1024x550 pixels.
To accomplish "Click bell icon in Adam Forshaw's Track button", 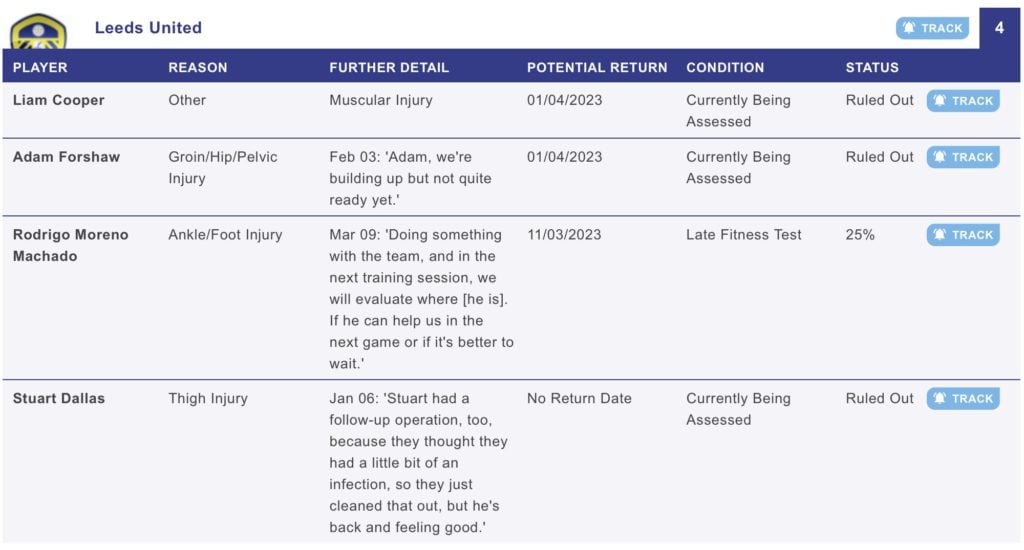I will click(939, 157).
